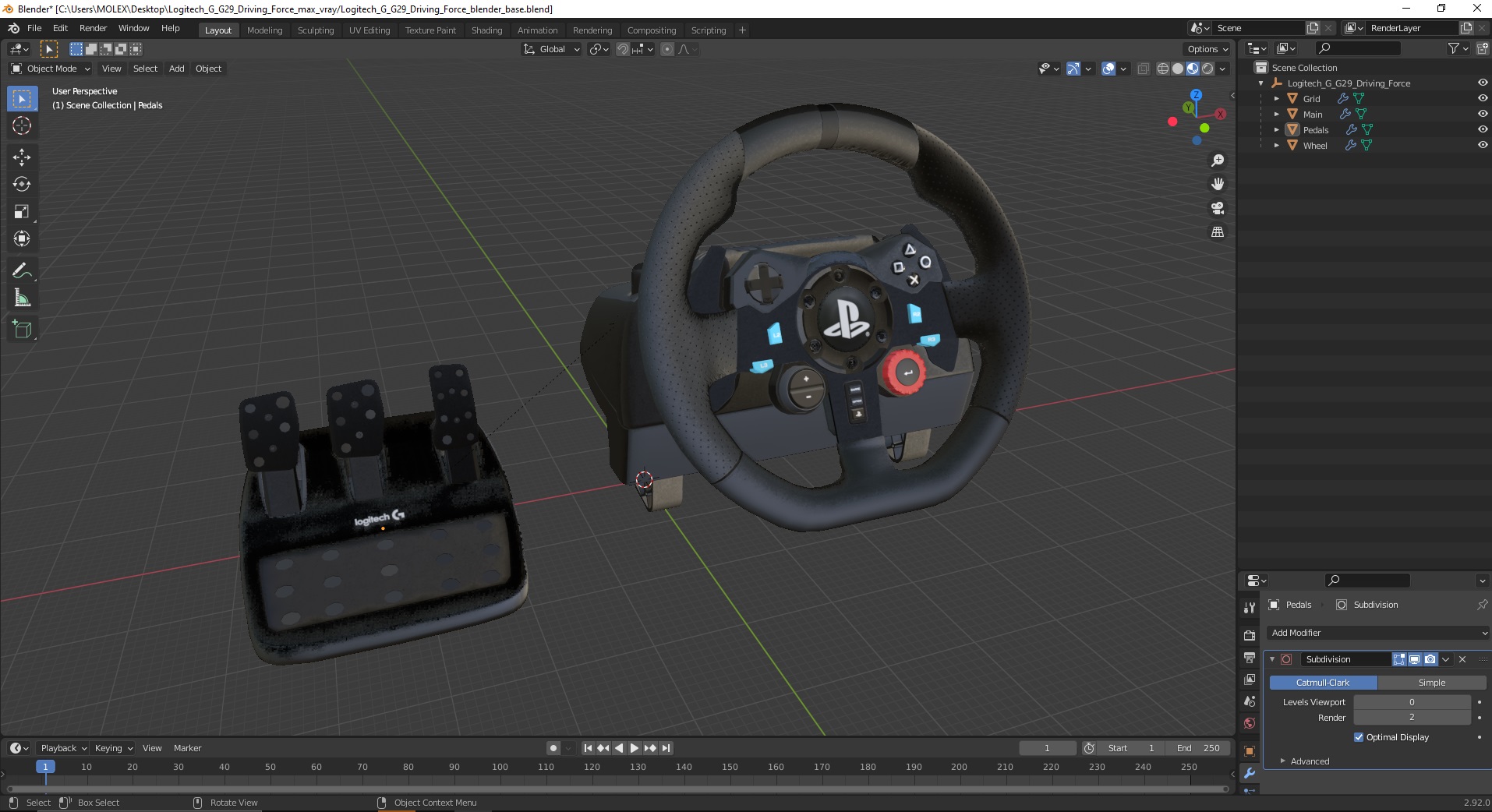Viewport: 1492px width, 812px height.
Task: Open the View Layer properties tab
Action: coord(1250,680)
